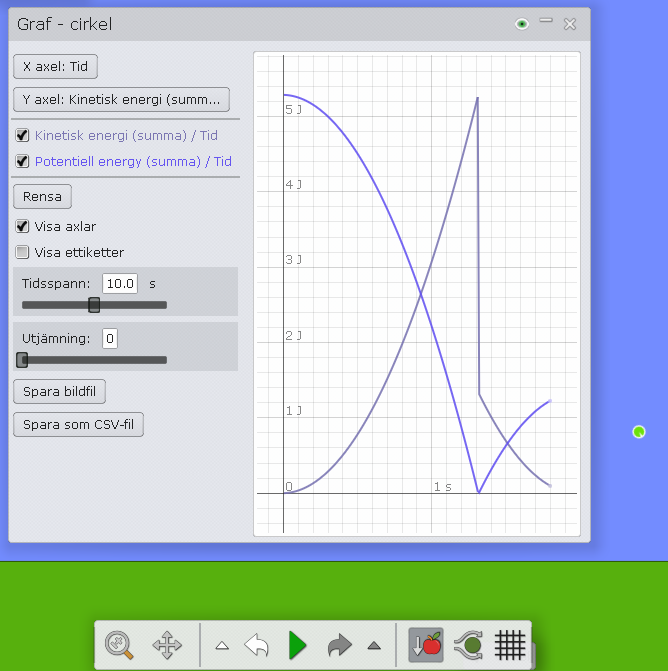
Task: Toggle the grid icon
Action: [x=510, y=645]
